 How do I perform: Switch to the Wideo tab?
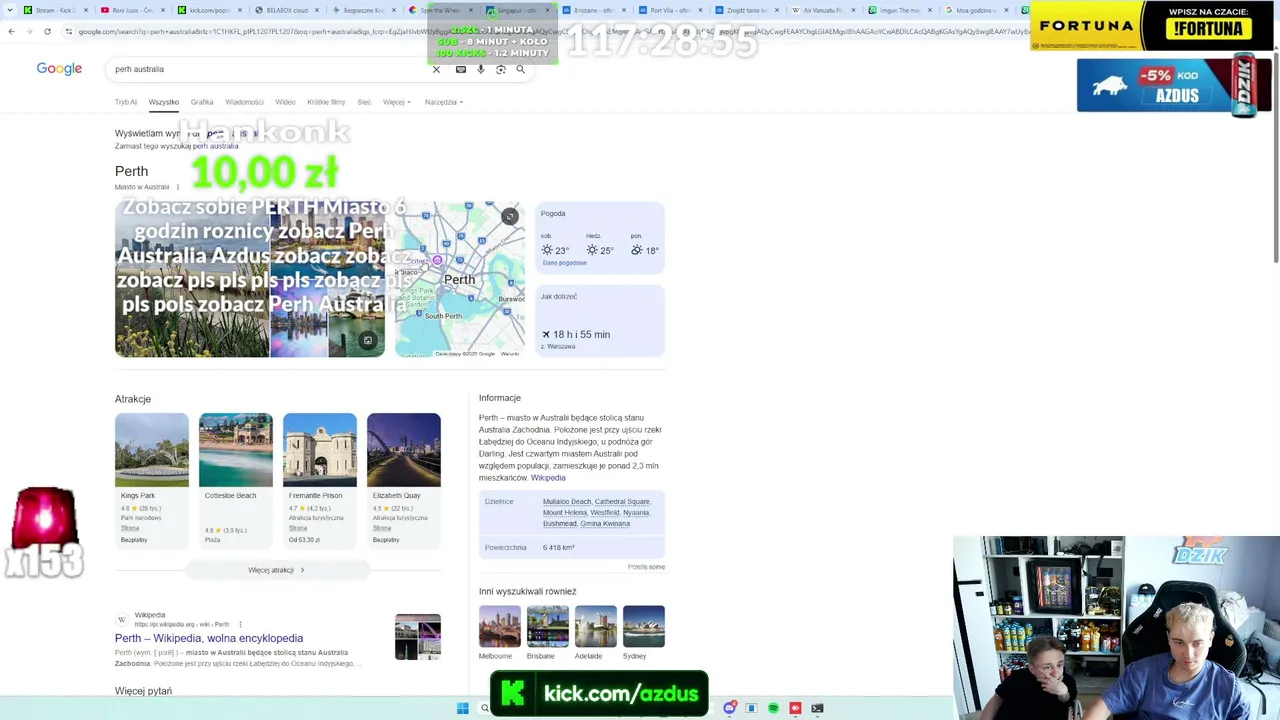285,102
